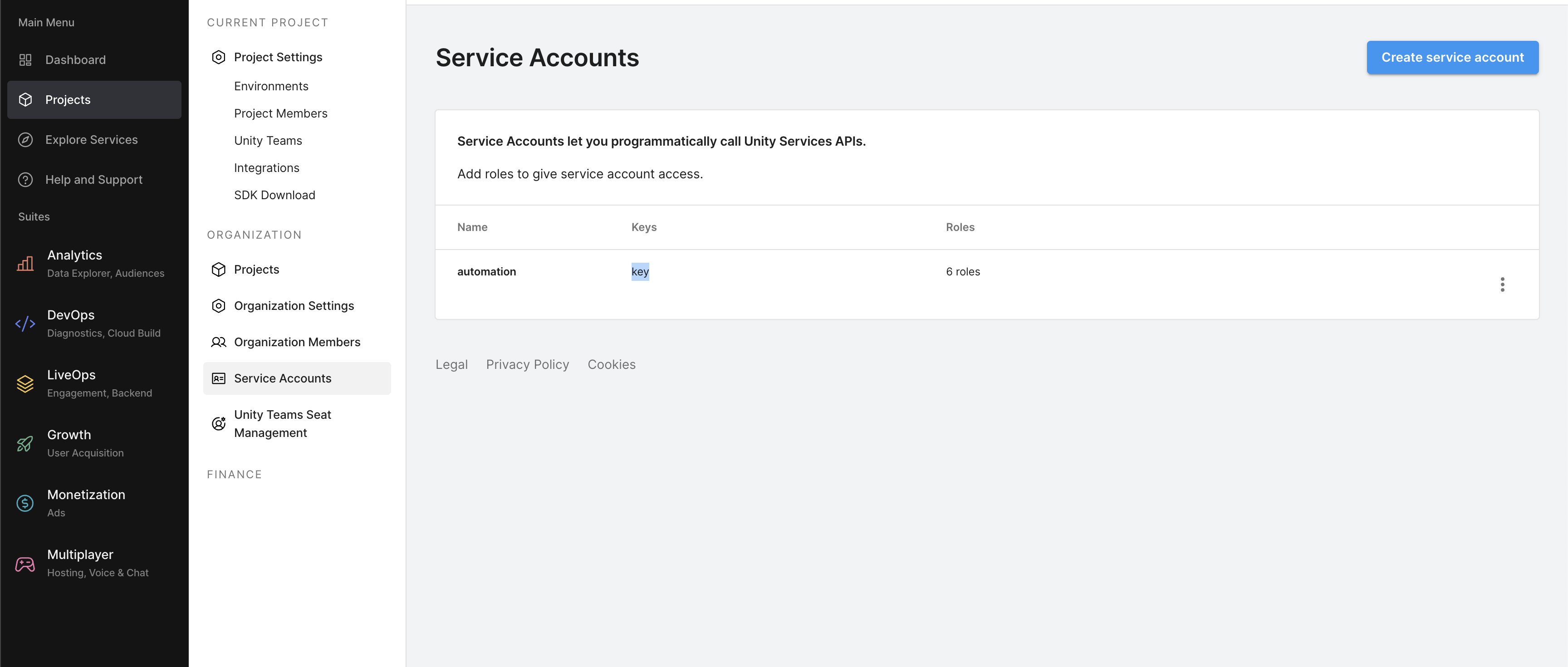The height and width of the screenshot is (667, 1568).
Task: Open the Legal footer link
Action: click(451, 364)
